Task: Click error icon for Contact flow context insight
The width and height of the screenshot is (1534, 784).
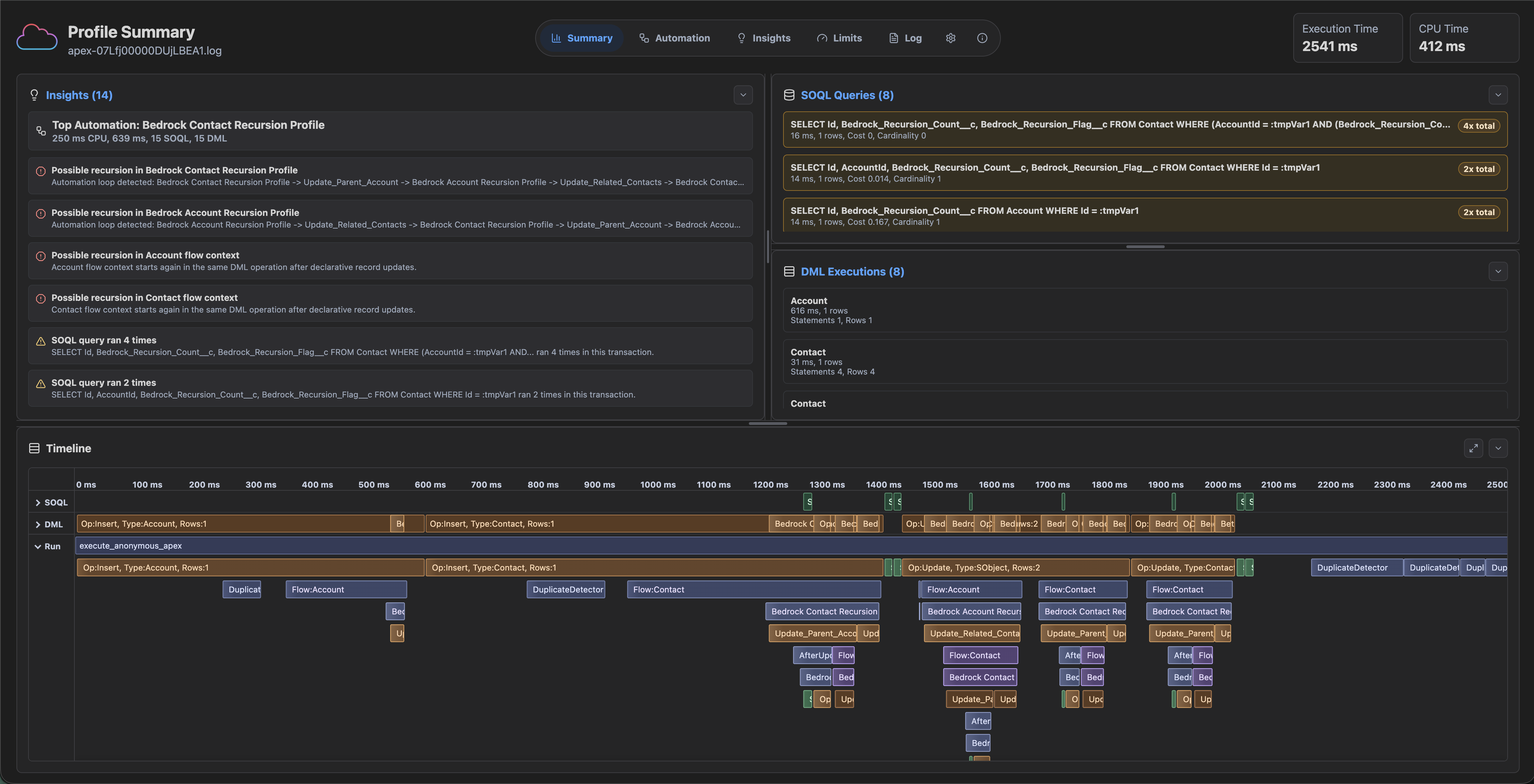Action: 40,299
